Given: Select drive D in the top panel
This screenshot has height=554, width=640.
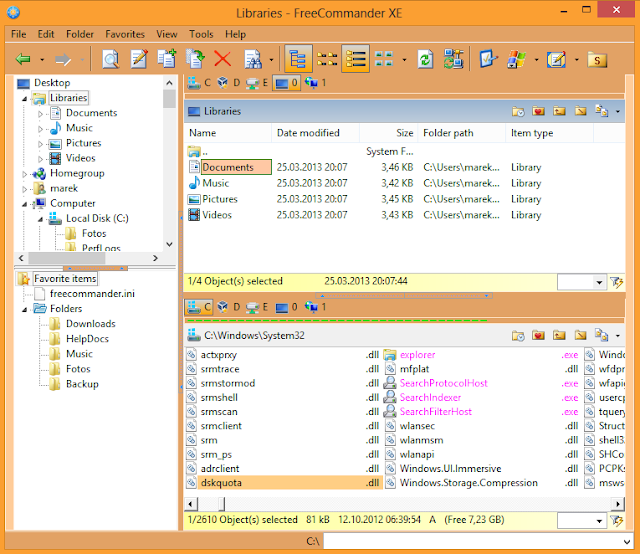Looking at the screenshot, I should [229, 83].
